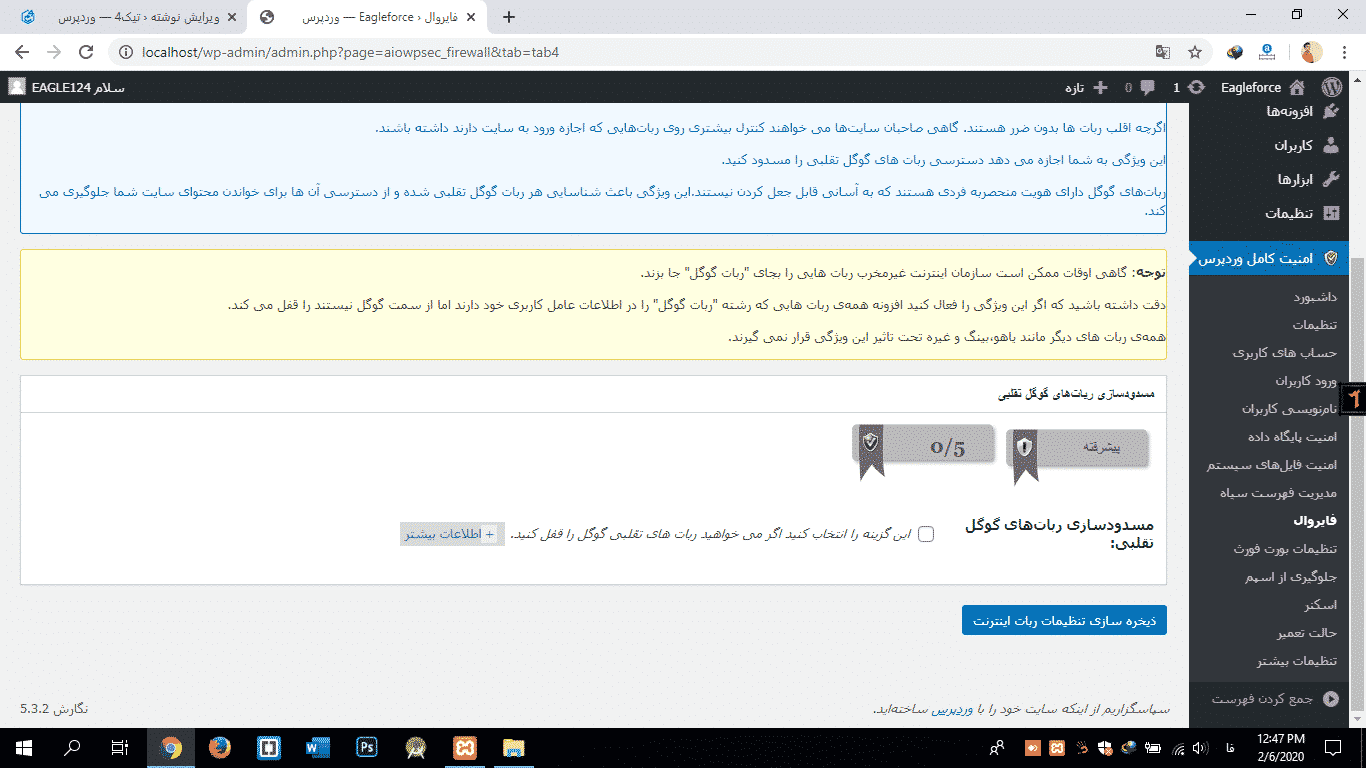Open Firefox from the taskbar
The width and height of the screenshot is (1366, 768).
coord(220,747)
